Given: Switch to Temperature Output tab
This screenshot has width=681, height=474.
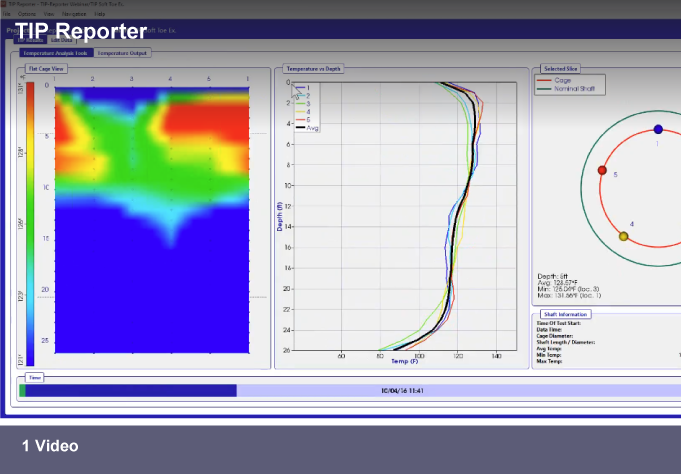Looking at the screenshot, I should [x=123, y=53].
